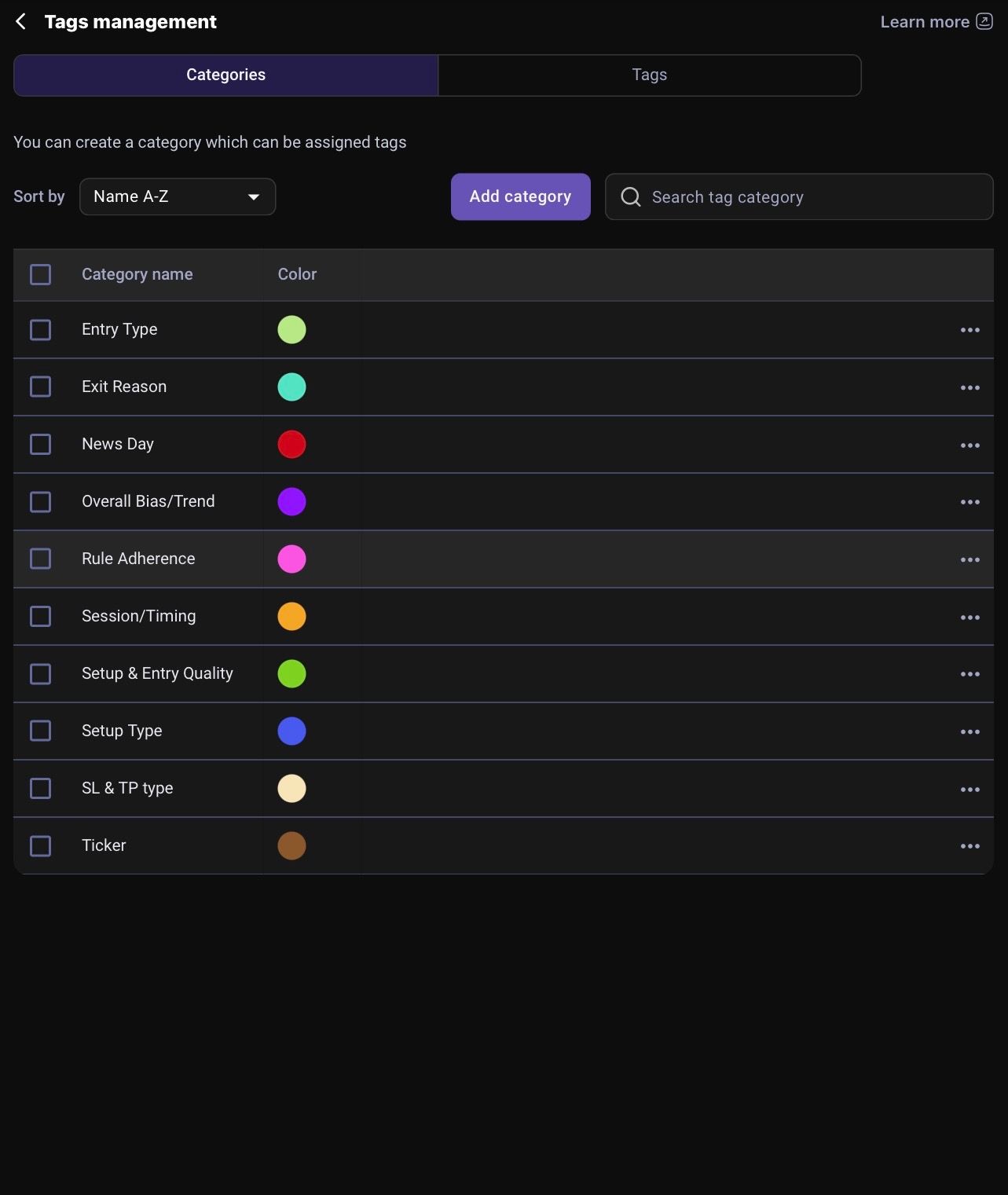Switch to the Tags tab
Screen dimensions: 1008x1195
(x=649, y=75)
